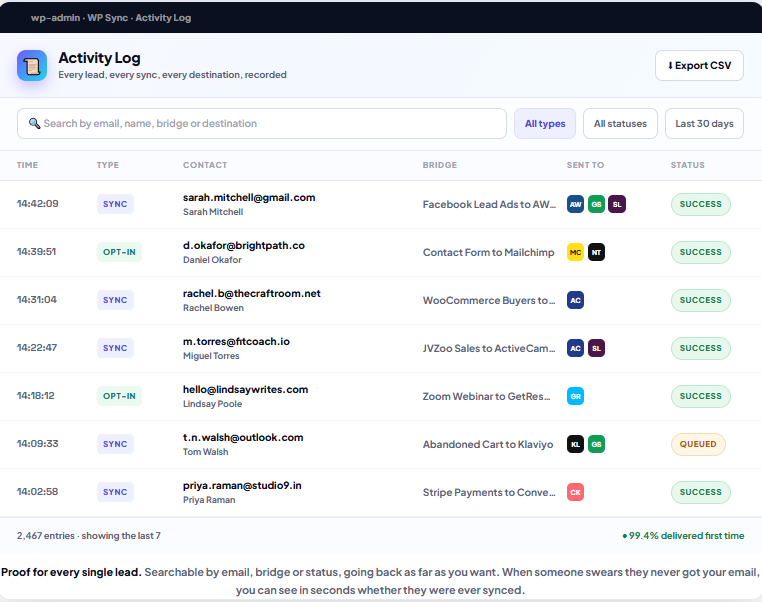Image resolution: width=762 pixels, height=602 pixels.
Task: Click SYNC tag in the 14:09:33 row
Action: pos(115,444)
